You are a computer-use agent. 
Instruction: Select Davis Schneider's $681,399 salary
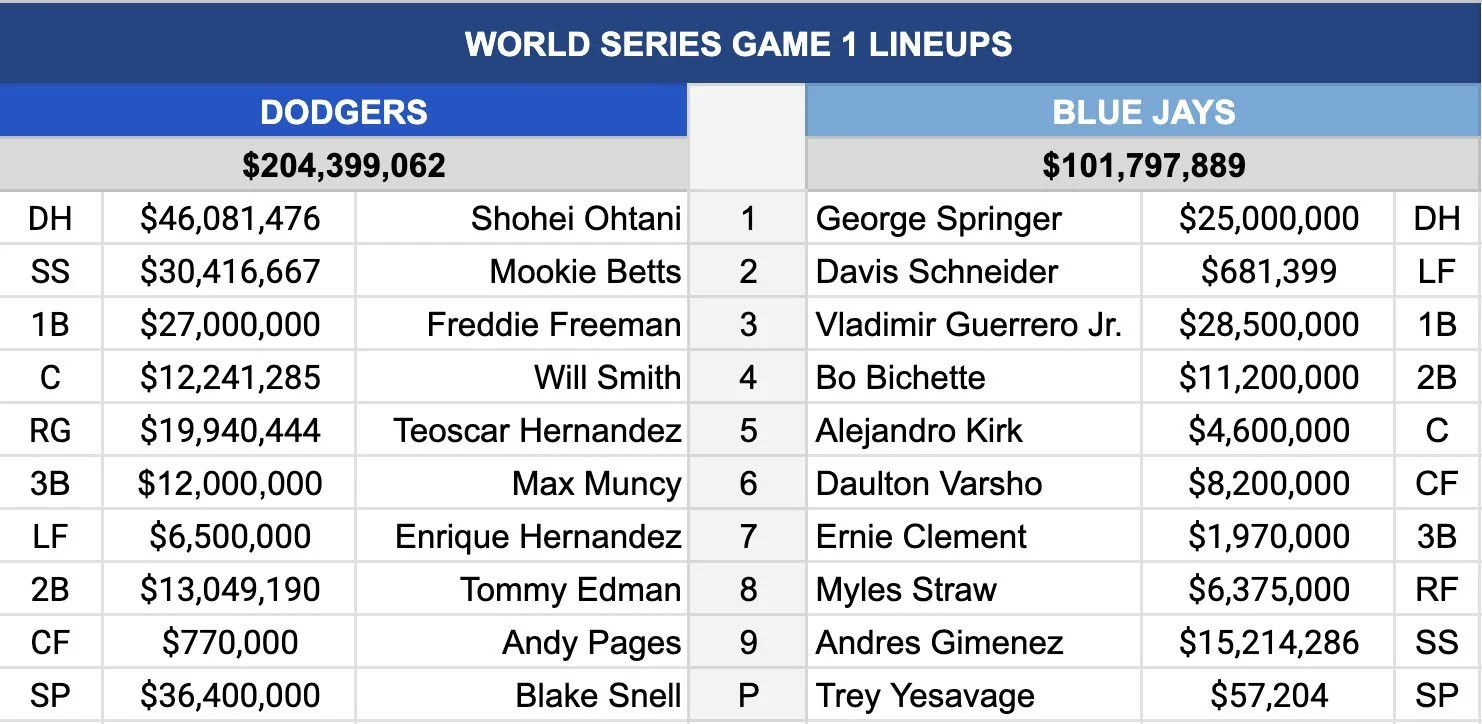click(x=1268, y=272)
